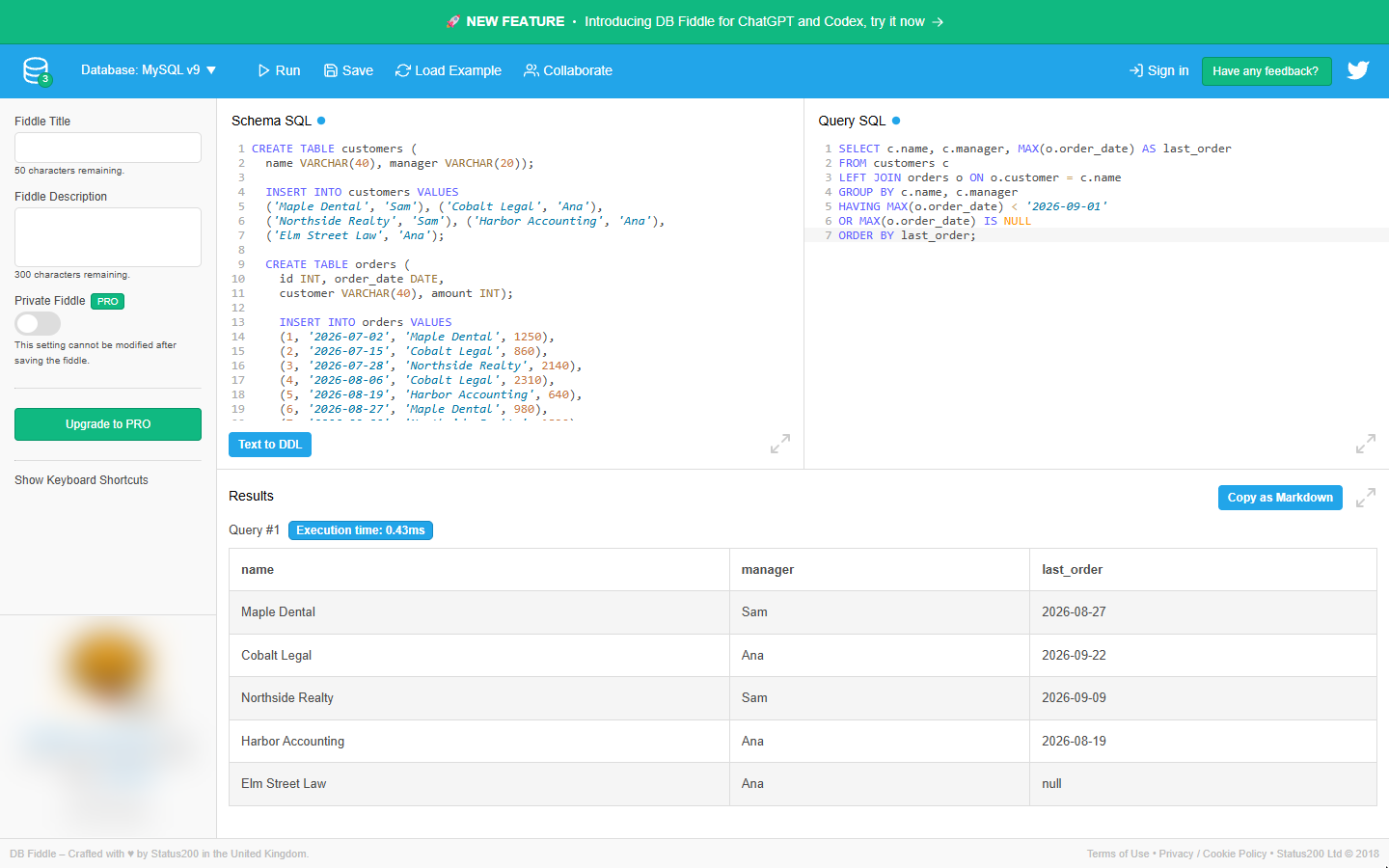Expand the Query SQL panel with arrows icon
This screenshot has width=1389, height=868.
[x=1365, y=444]
